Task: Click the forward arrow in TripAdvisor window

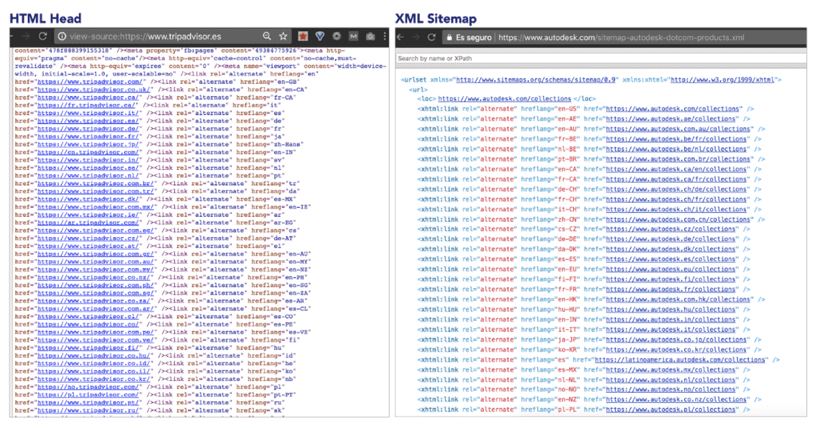Action: coord(26,36)
